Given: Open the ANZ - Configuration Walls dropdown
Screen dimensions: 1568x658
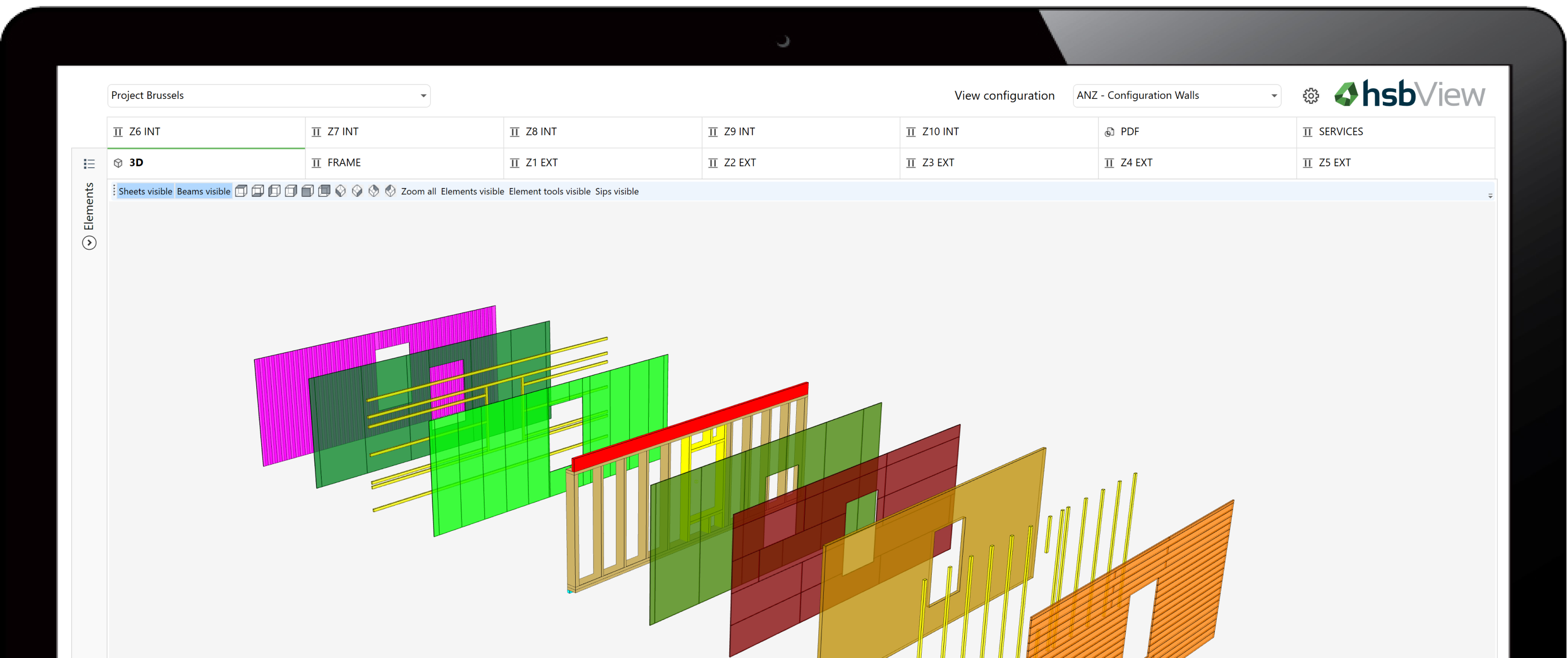Looking at the screenshot, I should point(1176,96).
